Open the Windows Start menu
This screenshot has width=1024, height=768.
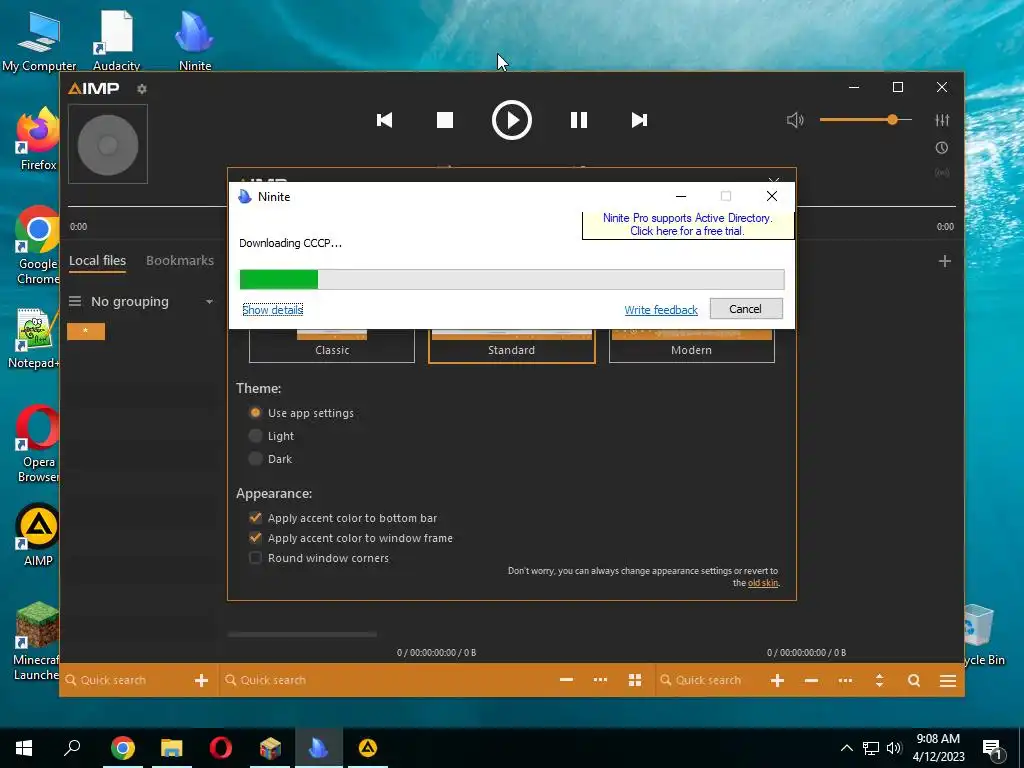click(x=24, y=748)
